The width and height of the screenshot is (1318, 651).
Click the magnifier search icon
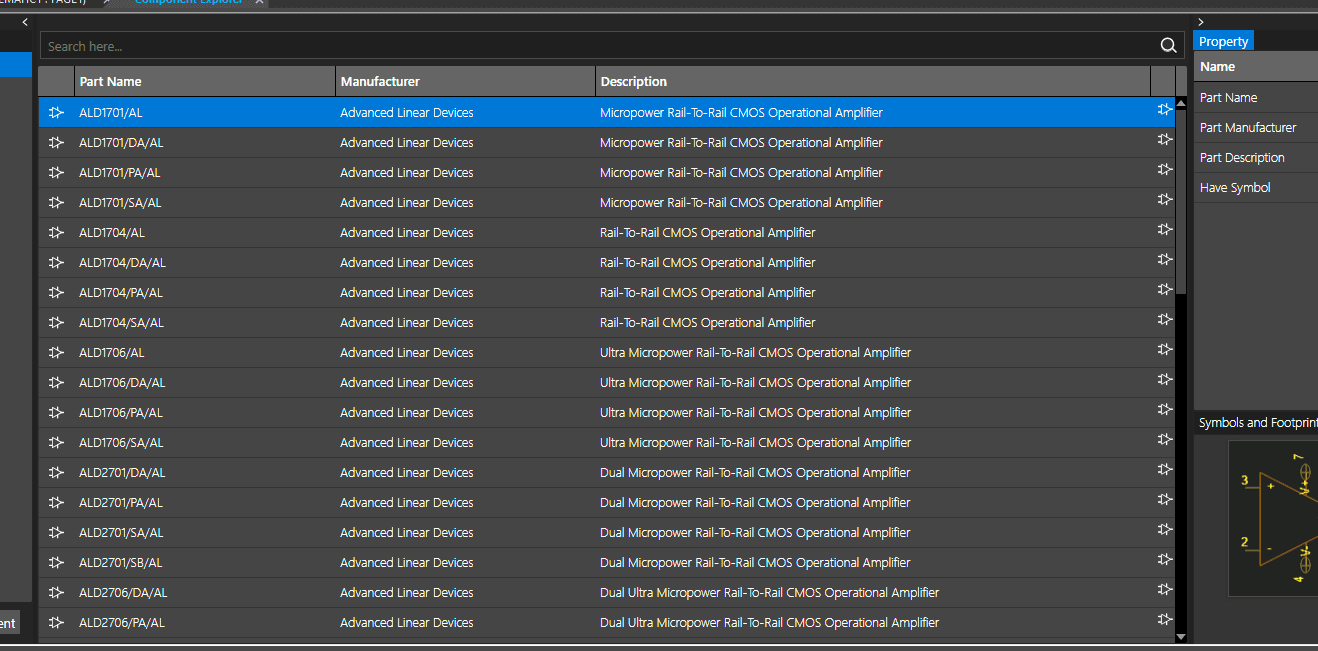coord(1168,46)
